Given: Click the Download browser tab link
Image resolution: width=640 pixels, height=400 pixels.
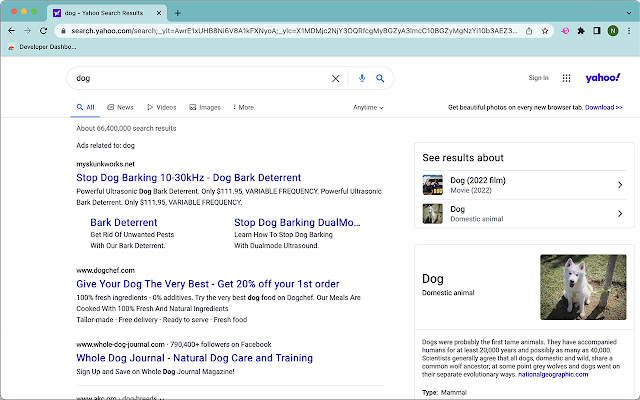Looking at the screenshot, I should (x=604, y=107).
